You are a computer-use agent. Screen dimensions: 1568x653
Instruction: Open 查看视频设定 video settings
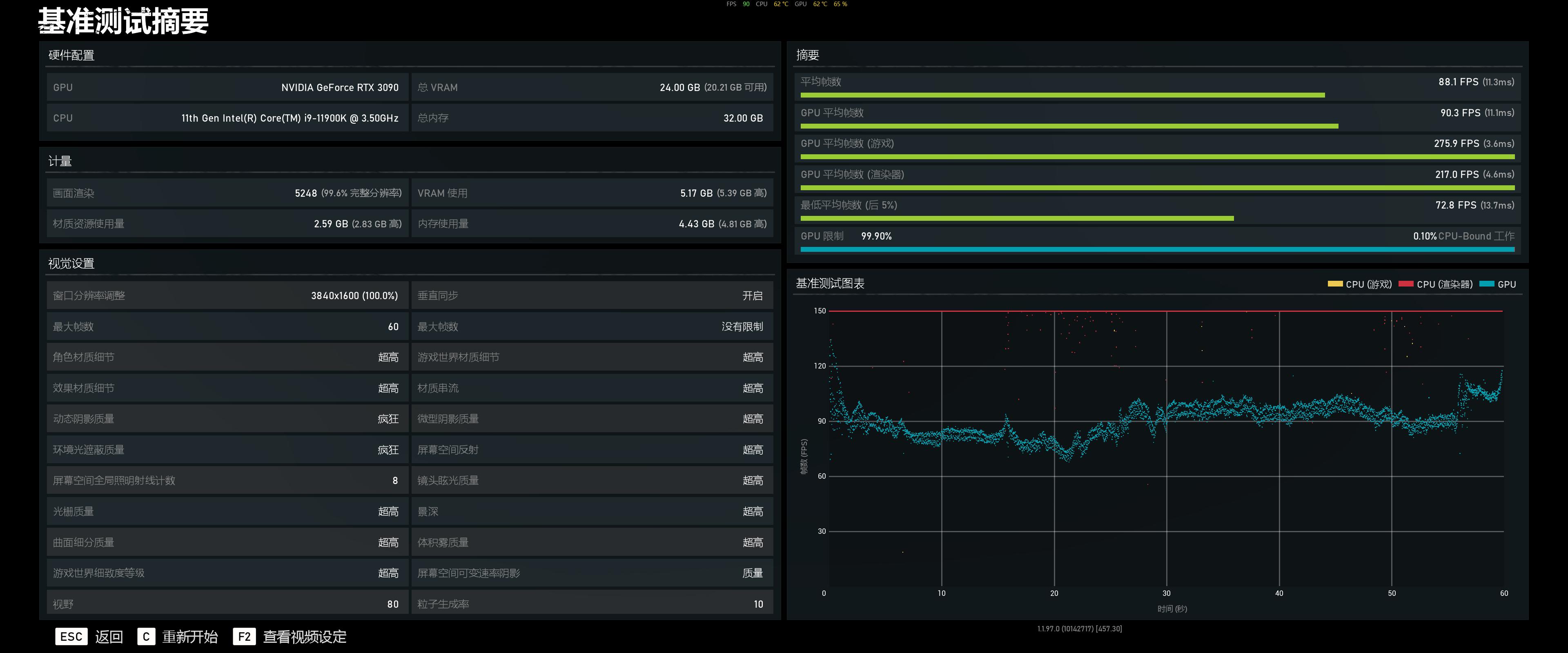(304, 637)
